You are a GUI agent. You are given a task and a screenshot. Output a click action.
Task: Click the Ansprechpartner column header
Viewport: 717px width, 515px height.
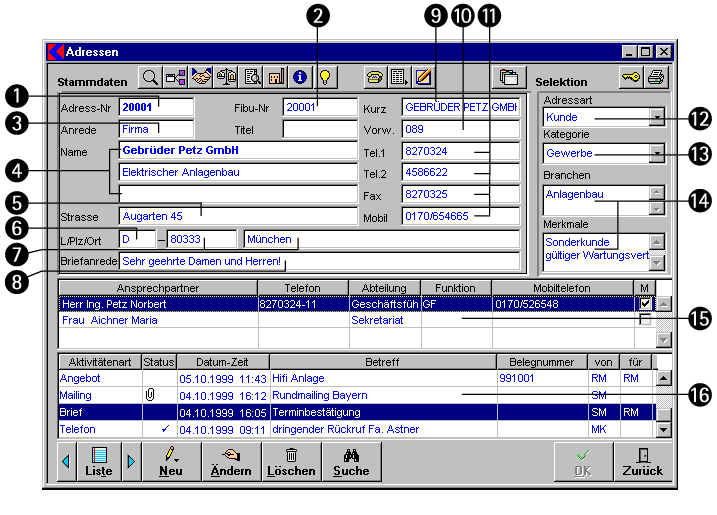(x=158, y=287)
